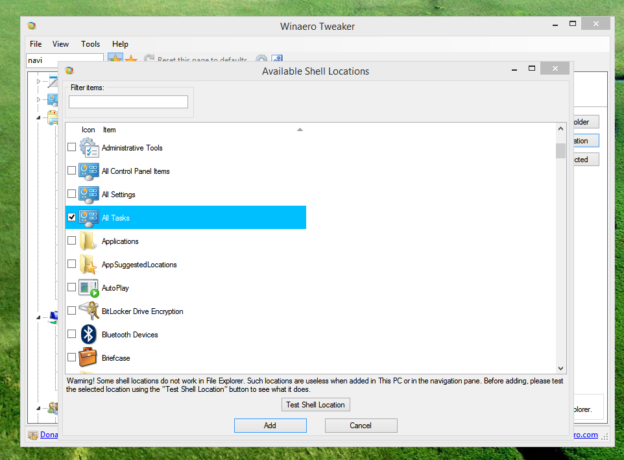Click the Filter items text field
624x460 pixels.
[x=128, y=102]
